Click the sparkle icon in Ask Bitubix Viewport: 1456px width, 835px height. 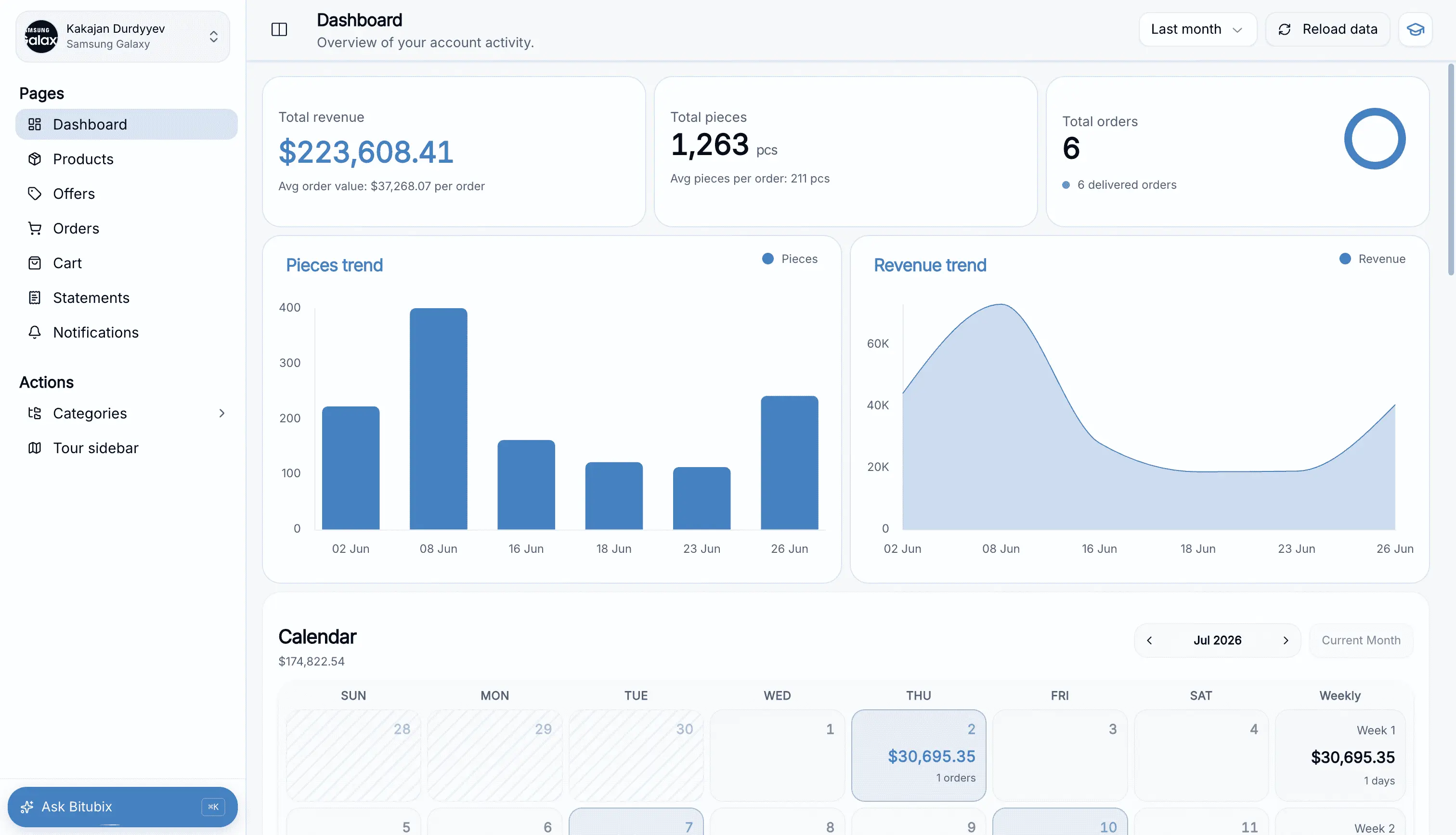[x=26, y=807]
